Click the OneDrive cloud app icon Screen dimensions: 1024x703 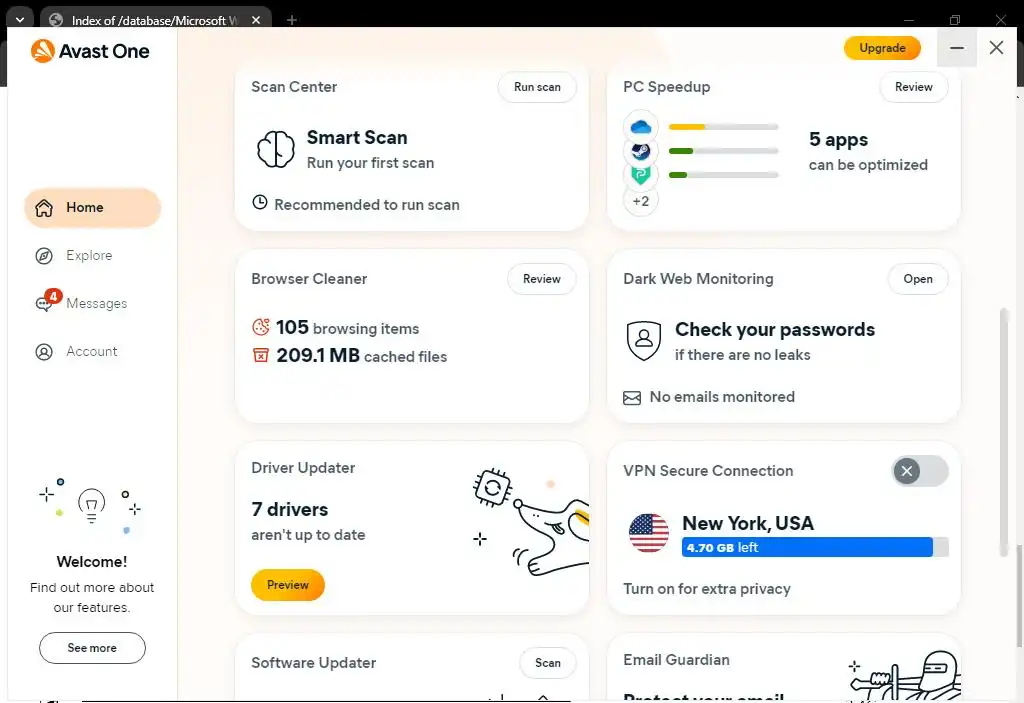click(x=641, y=127)
